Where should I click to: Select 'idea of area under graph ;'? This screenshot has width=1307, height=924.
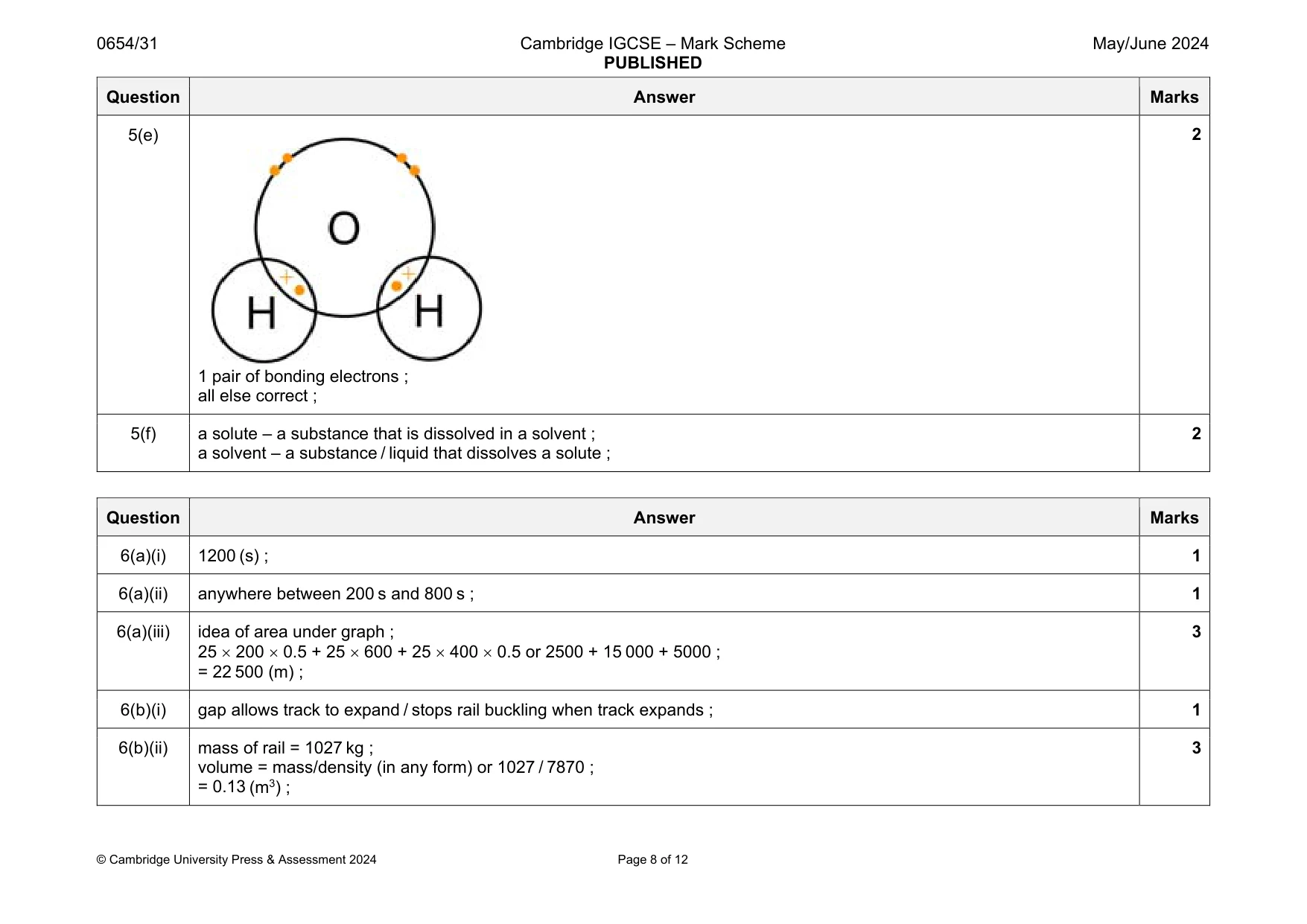(296, 631)
